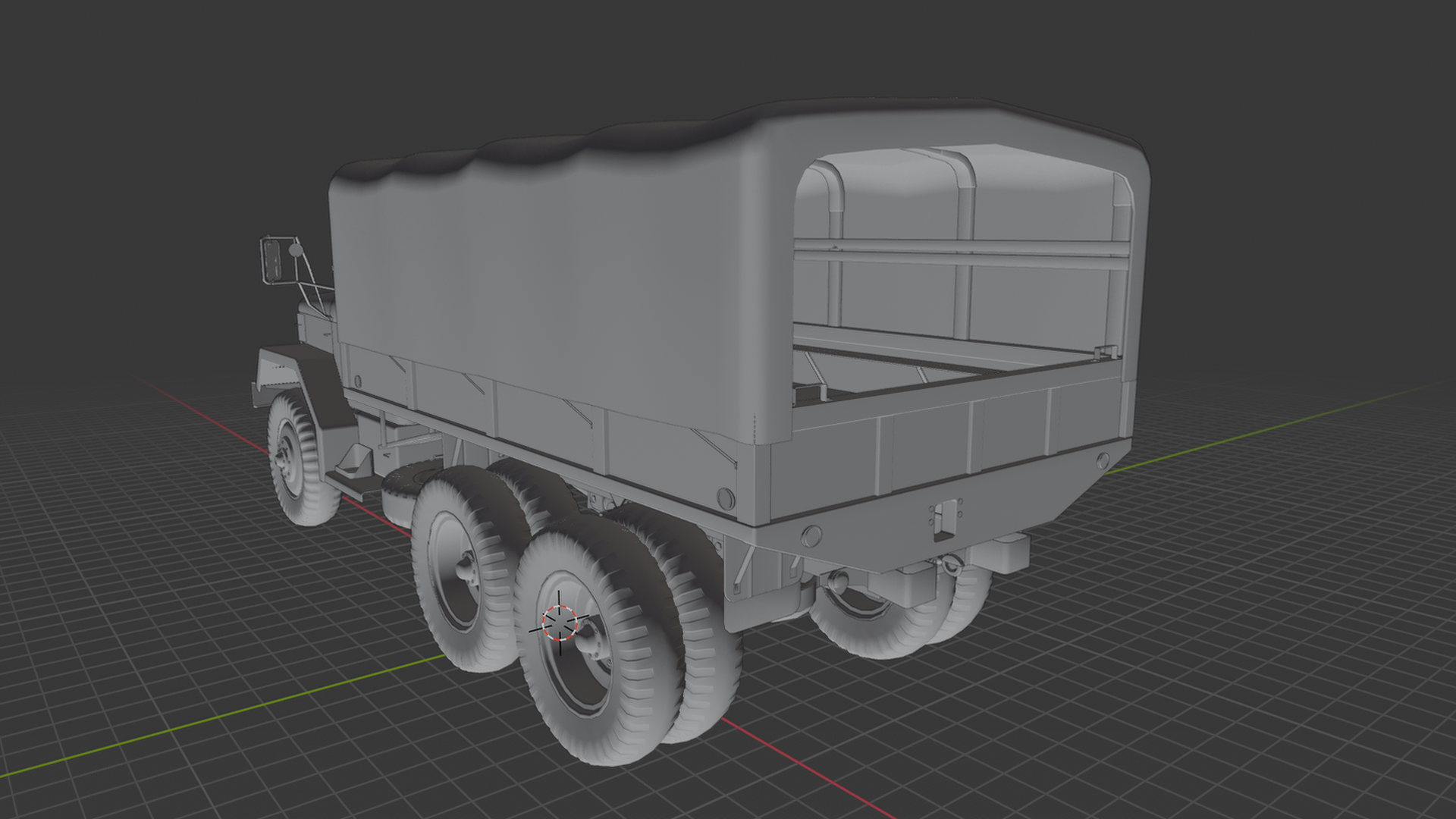Select the cab entry step
Screen dimensions: 1456x819
[353, 473]
